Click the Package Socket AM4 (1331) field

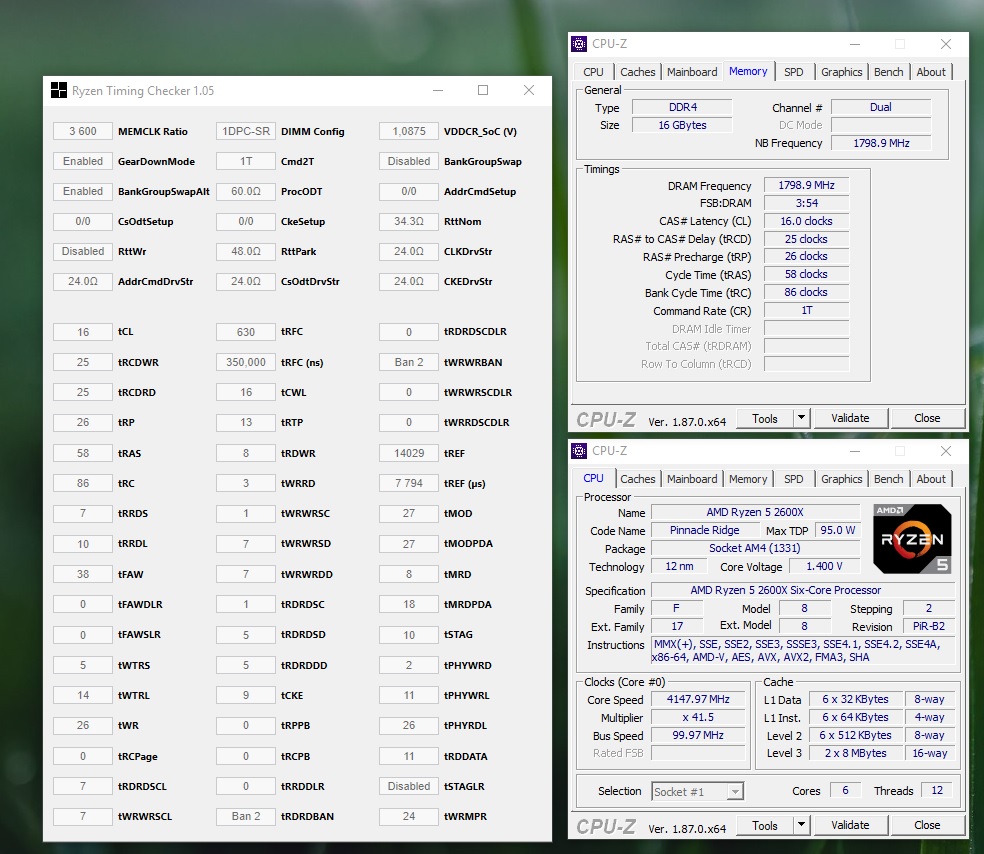click(755, 548)
